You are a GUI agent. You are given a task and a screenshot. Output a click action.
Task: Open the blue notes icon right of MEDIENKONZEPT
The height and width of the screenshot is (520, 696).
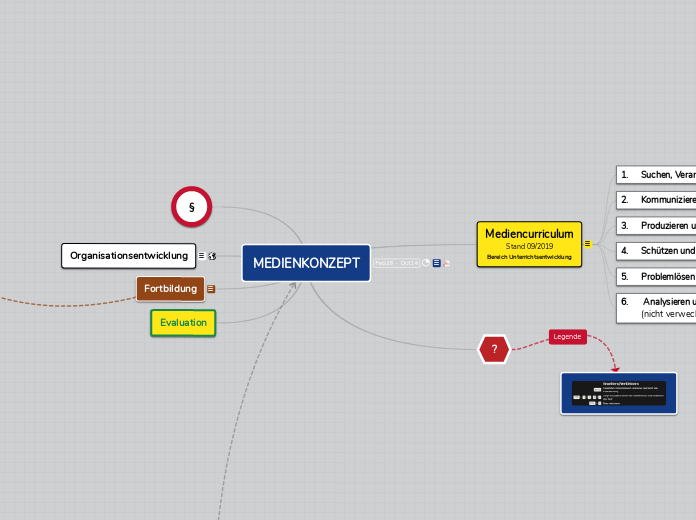coord(436,263)
